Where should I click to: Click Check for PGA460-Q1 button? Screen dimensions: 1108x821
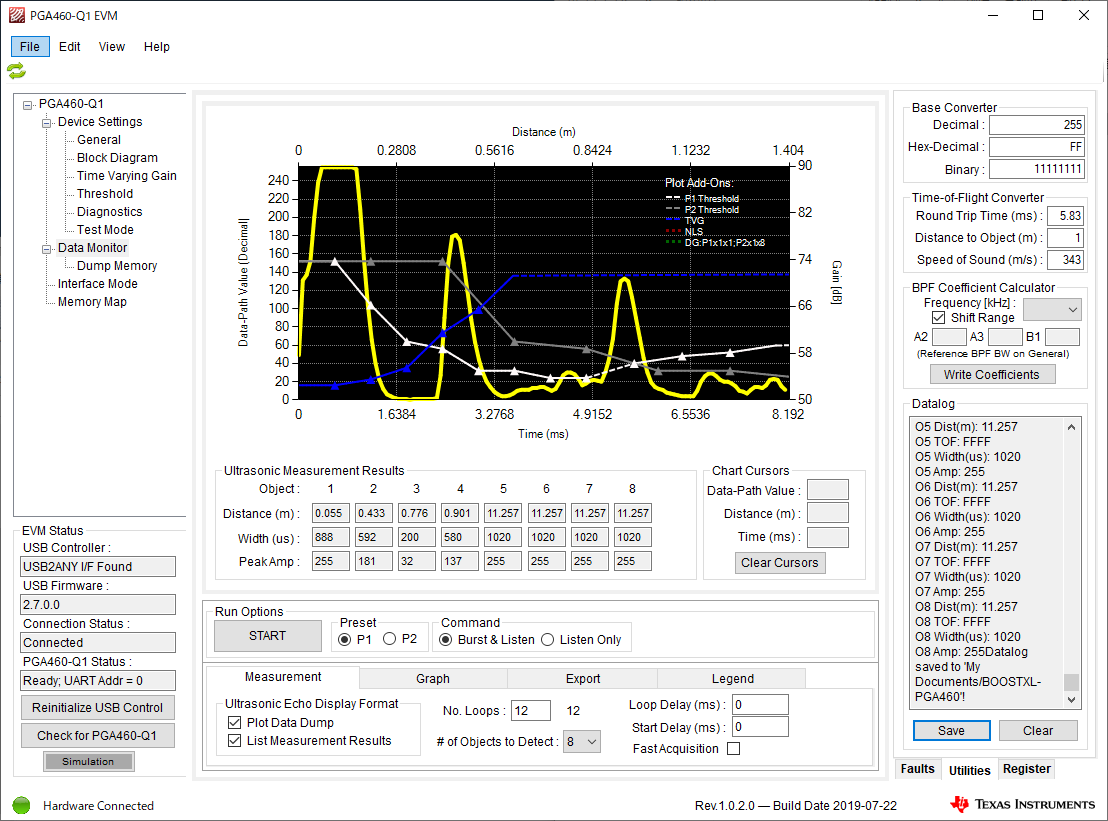pyautogui.click(x=98, y=736)
